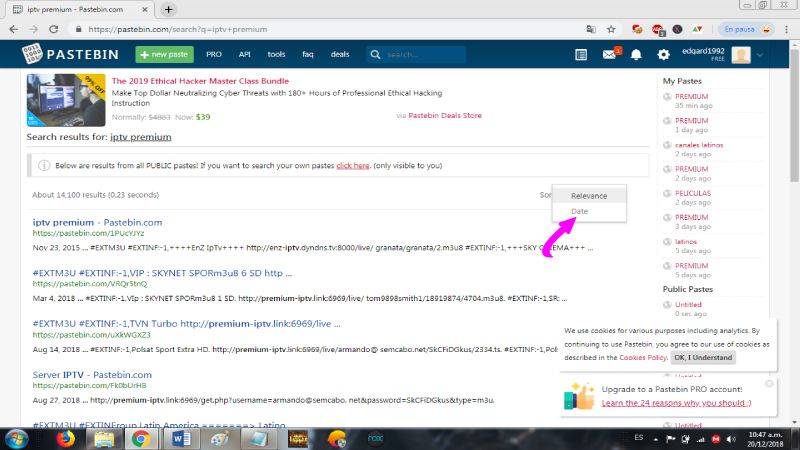This screenshot has height=450, width=800.
Task: Go back in the browser
Action: (14, 30)
